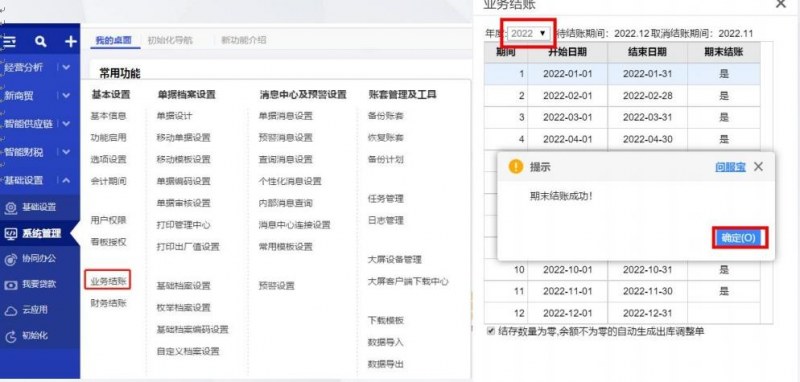
Task: Click the 开始日期 column header
Action: pyautogui.click(x=567, y=52)
